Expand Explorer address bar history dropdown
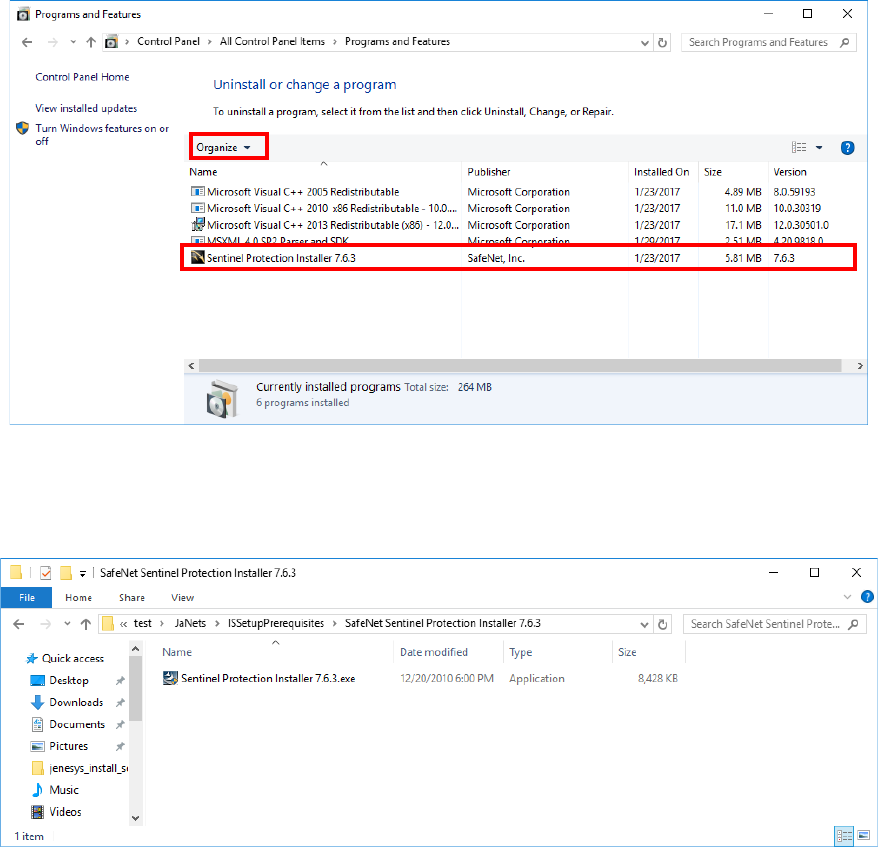This screenshot has width=878, height=847. pos(644,624)
